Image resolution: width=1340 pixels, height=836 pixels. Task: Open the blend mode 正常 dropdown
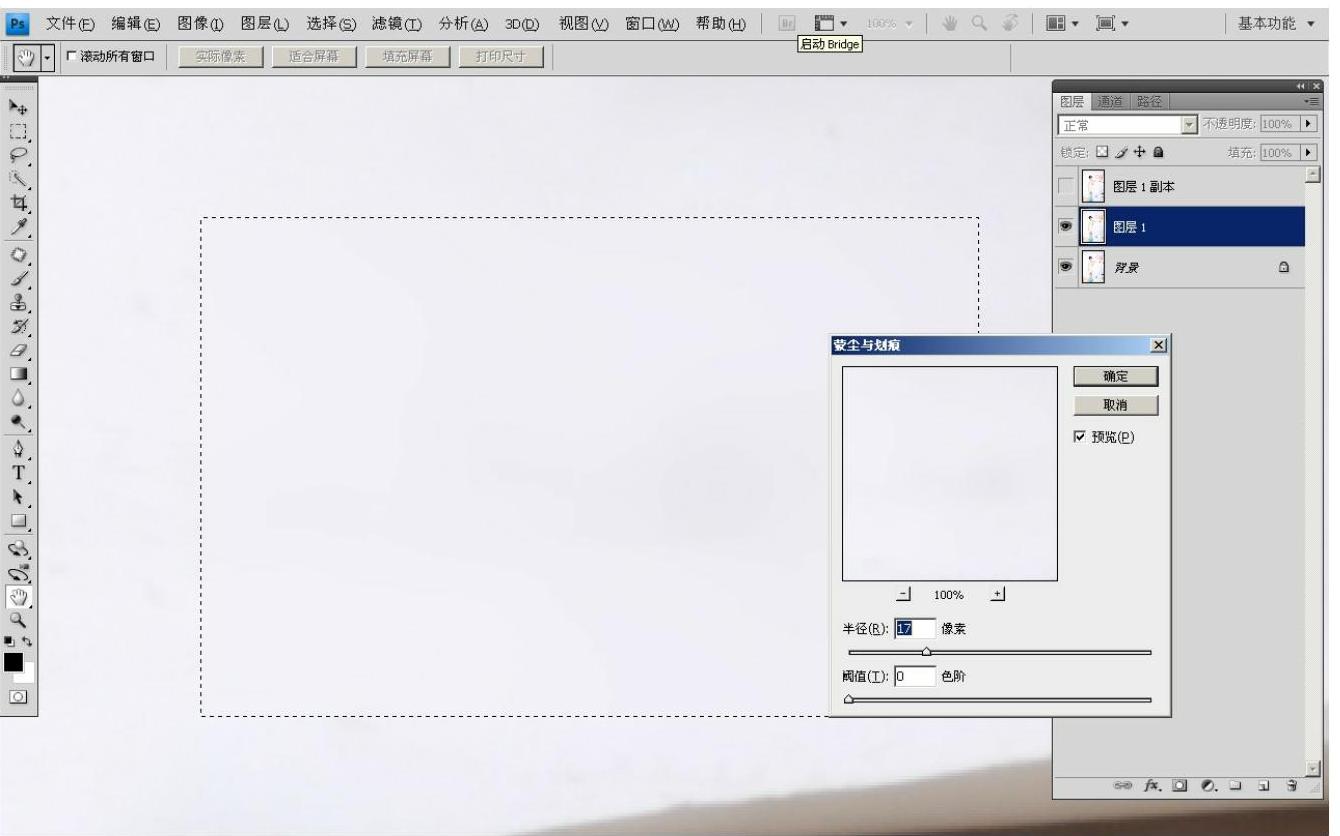tap(1189, 125)
